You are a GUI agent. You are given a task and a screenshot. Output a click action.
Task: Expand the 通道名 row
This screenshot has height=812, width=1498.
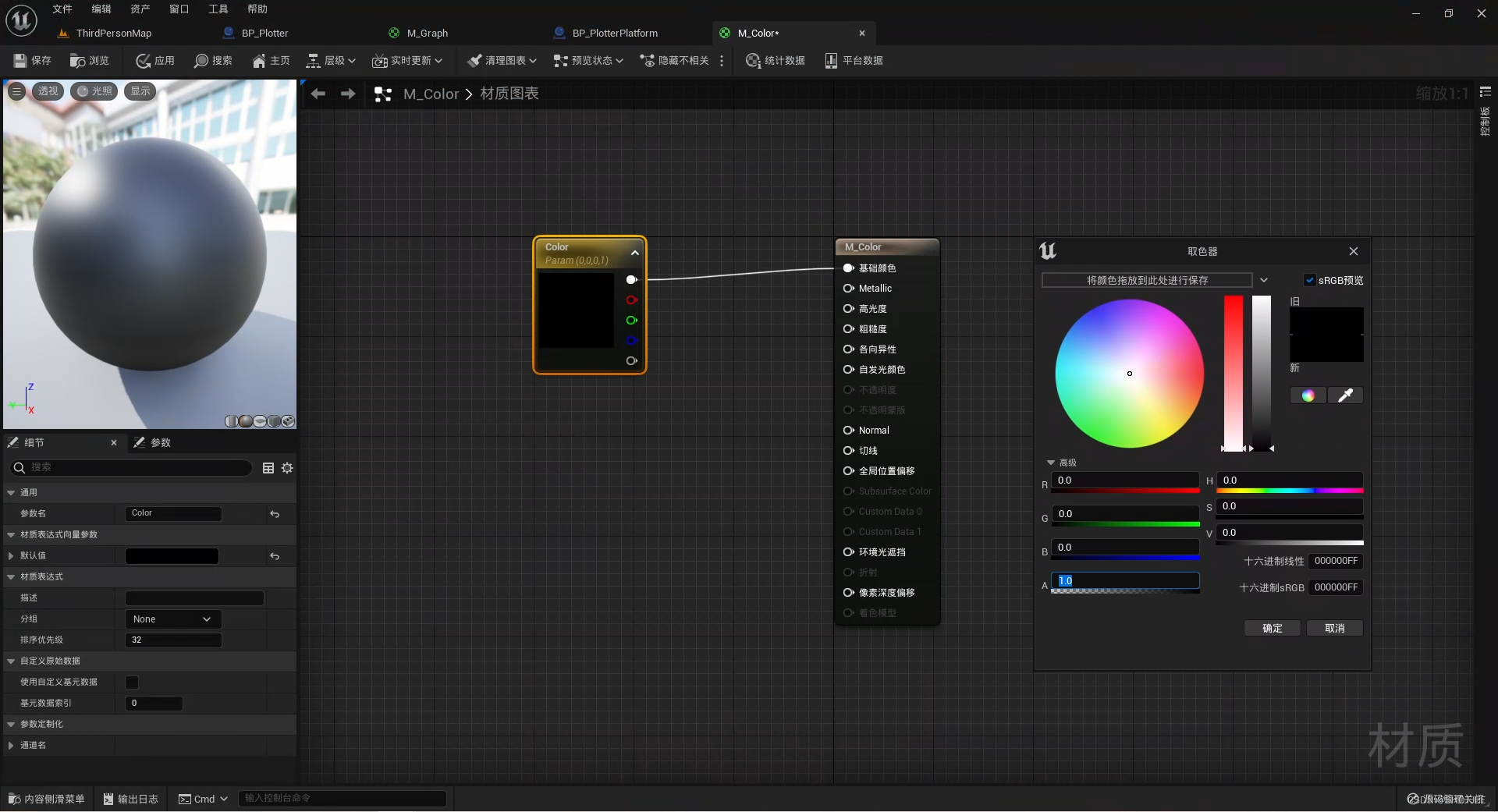tap(11, 746)
